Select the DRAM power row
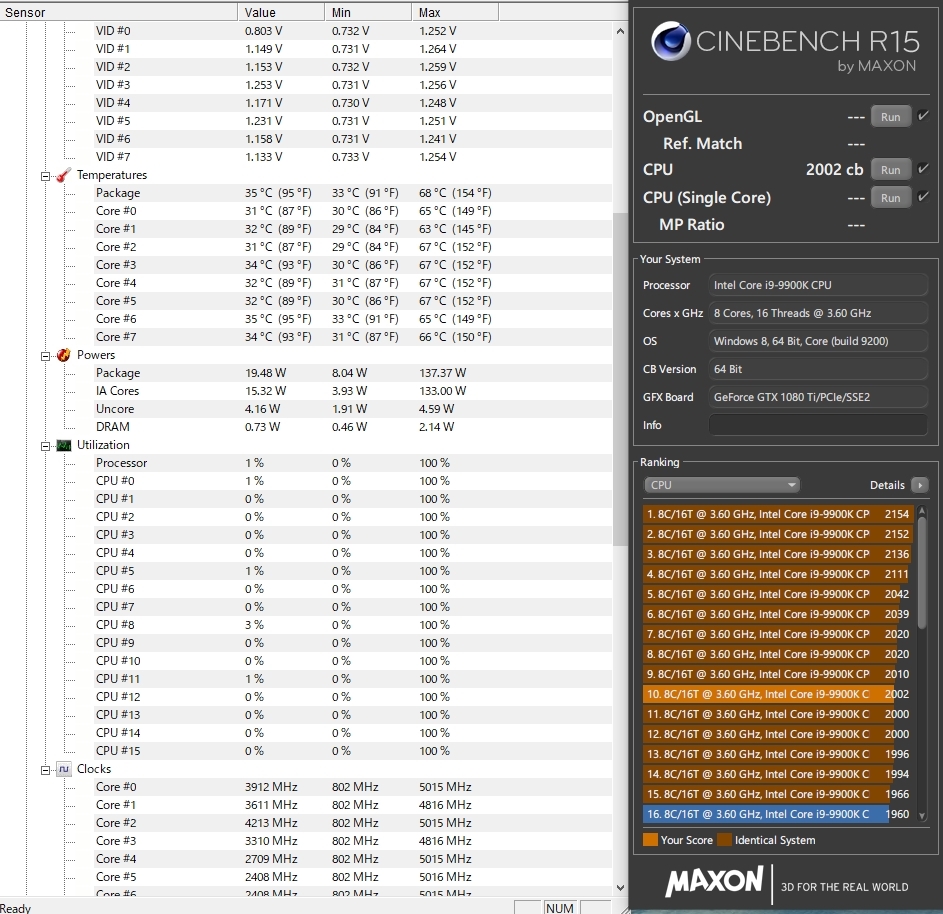 352,427
